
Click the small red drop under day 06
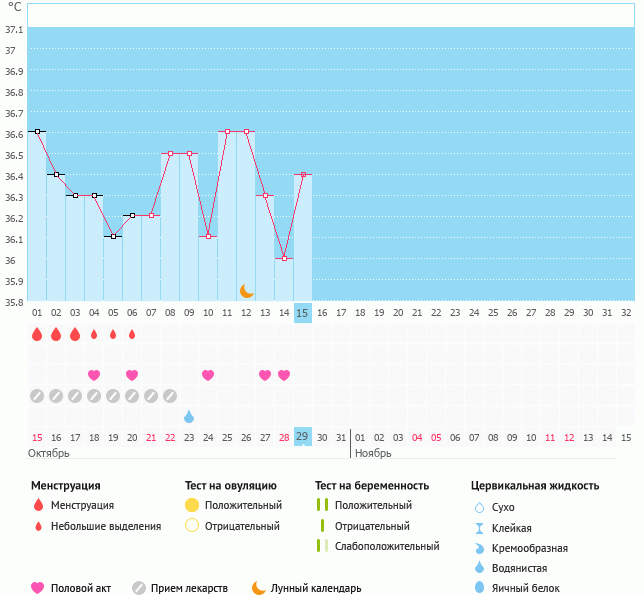point(132,334)
